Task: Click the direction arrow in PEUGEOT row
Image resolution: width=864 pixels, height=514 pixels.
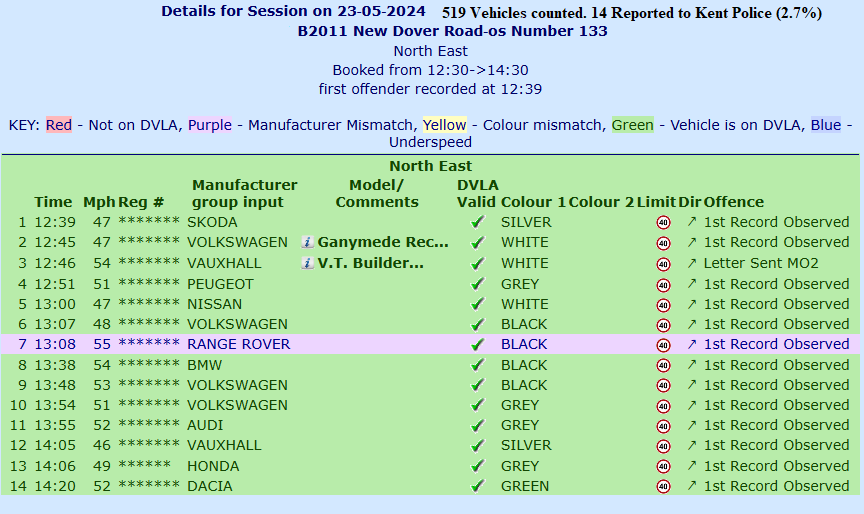Action: pyautogui.click(x=692, y=284)
